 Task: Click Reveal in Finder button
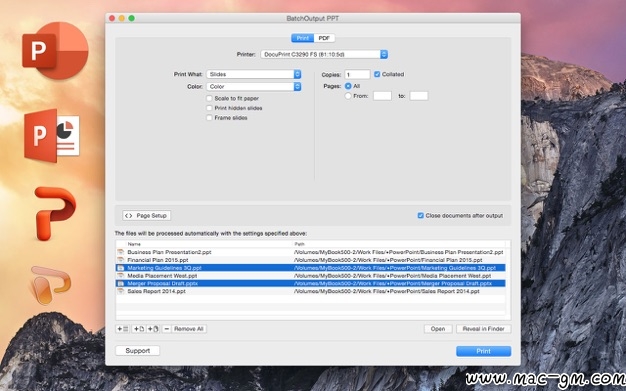(x=483, y=329)
